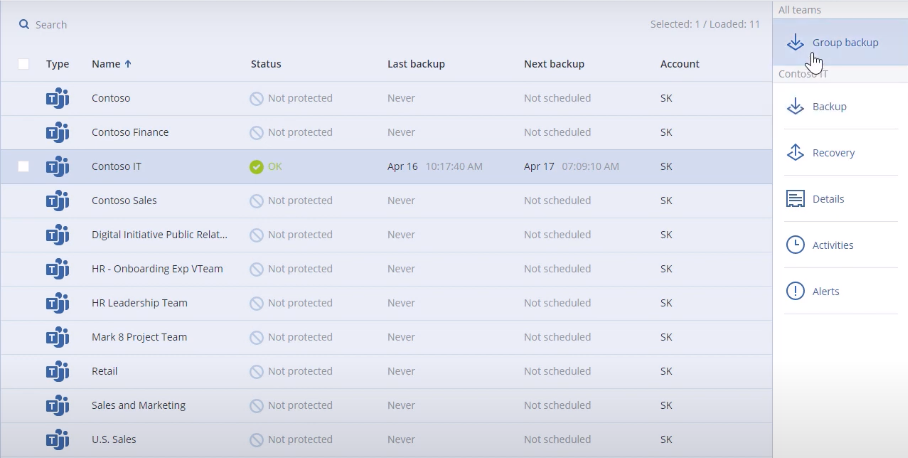Select the Sales and Marketing name
This screenshot has width=908, height=458.
[138, 406]
